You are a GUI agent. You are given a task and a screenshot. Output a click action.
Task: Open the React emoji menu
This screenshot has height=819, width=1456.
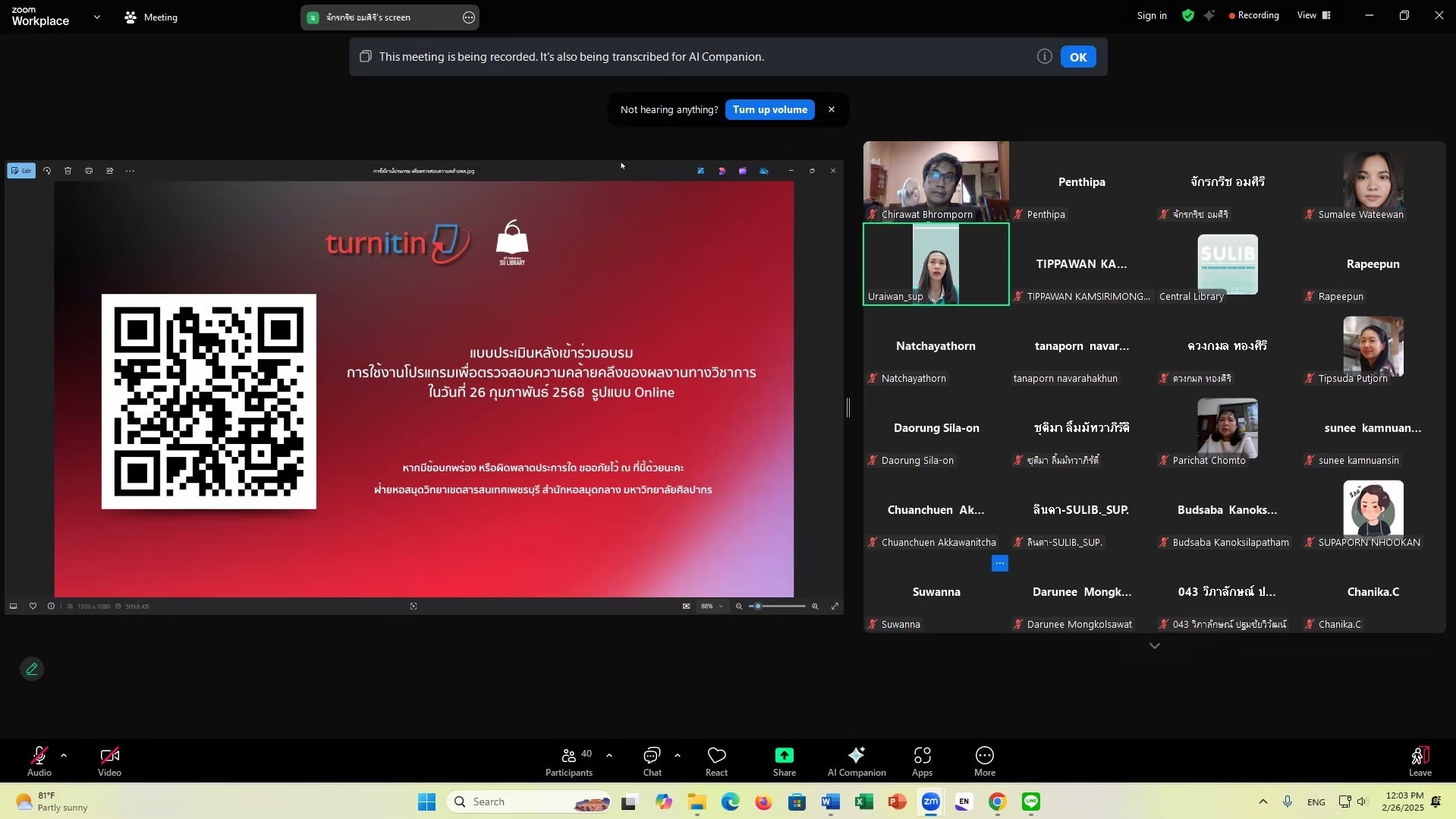[x=717, y=761]
